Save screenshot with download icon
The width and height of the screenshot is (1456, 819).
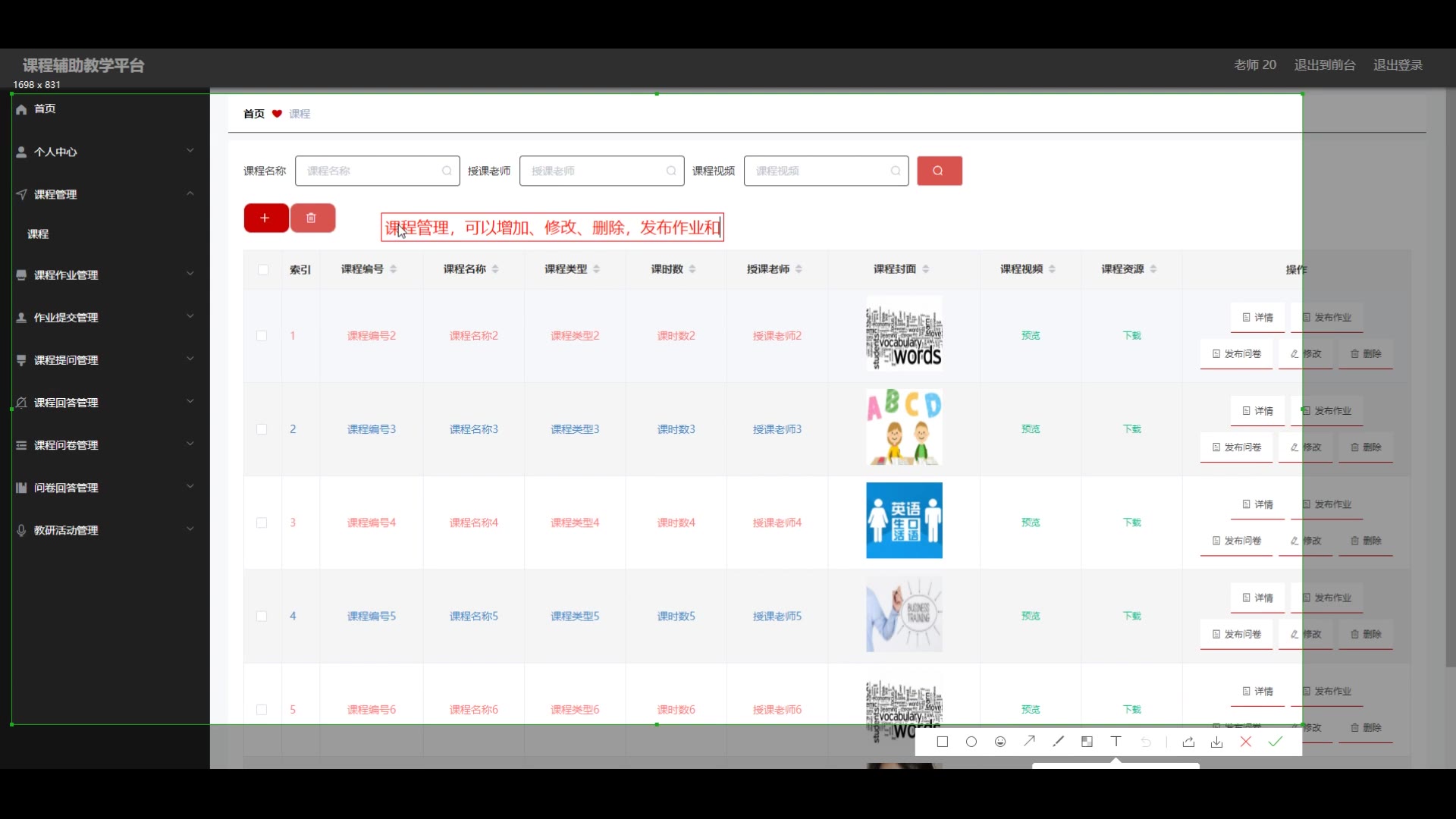(x=1216, y=742)
